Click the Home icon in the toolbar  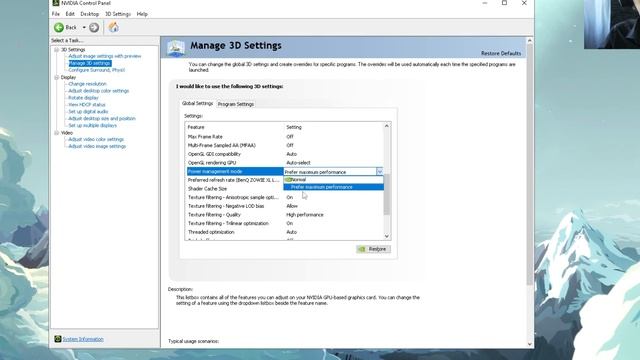[x=113, y=27]
